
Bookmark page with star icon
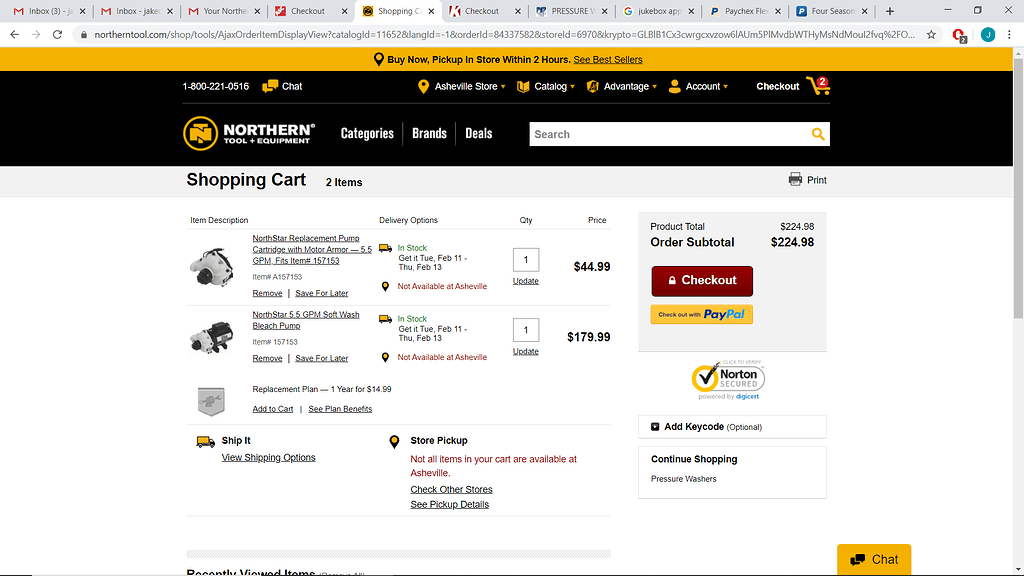[931, 34]
